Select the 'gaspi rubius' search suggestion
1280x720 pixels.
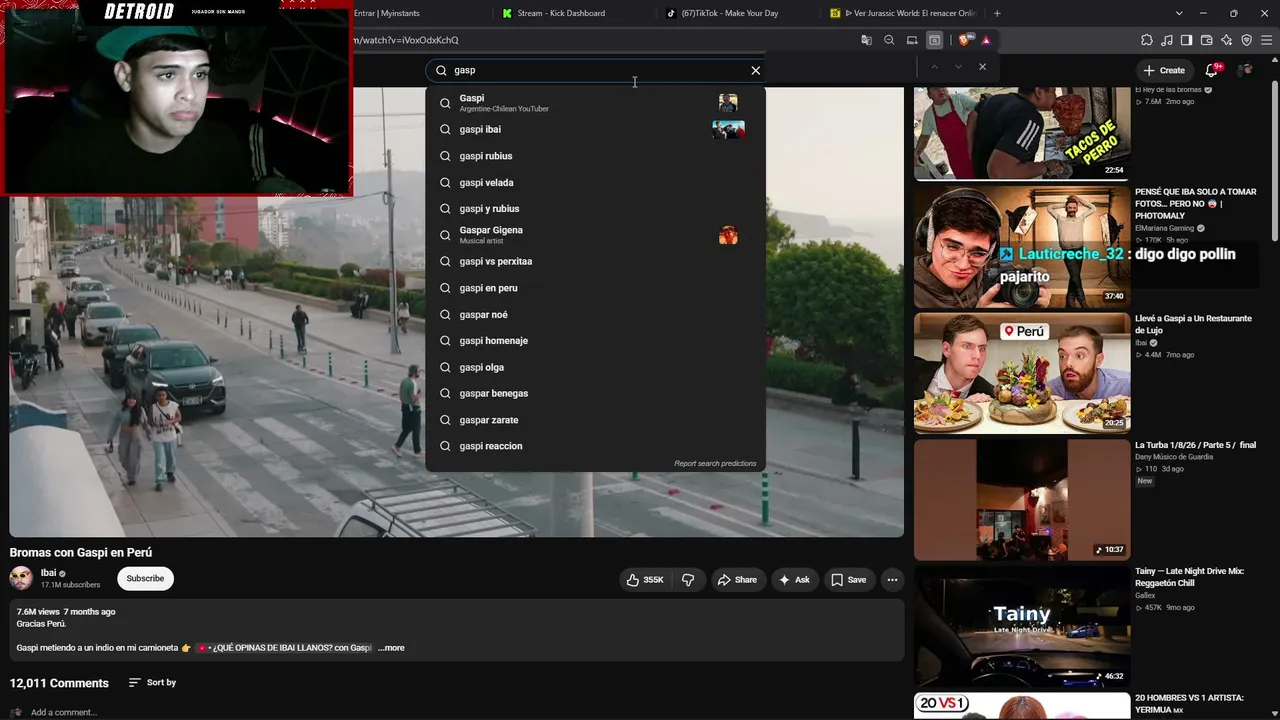pos(595,156)
